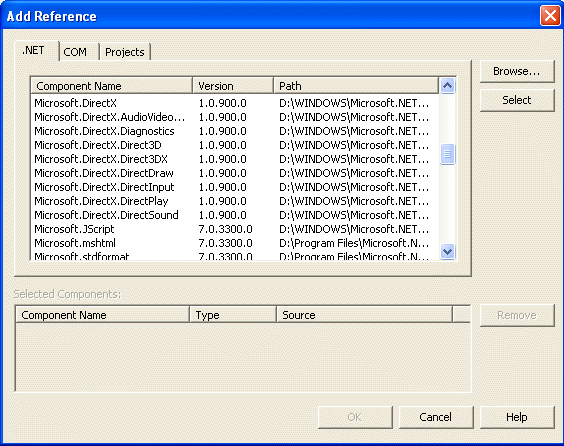Image resolution: width=564 pixels, height=446 pixels.
Task: Select Microsoft.DirectX.AudioVideo... component
Action: 235,117
